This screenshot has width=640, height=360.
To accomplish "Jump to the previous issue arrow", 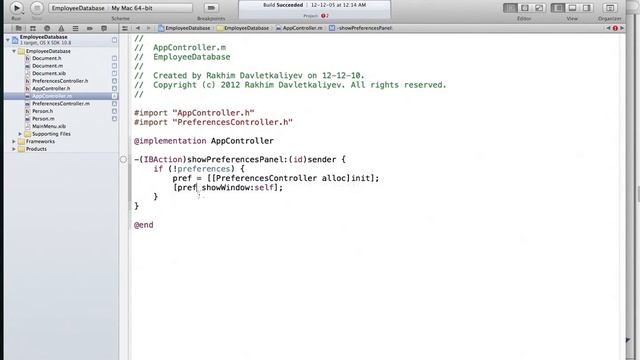I will coord(608,28).
